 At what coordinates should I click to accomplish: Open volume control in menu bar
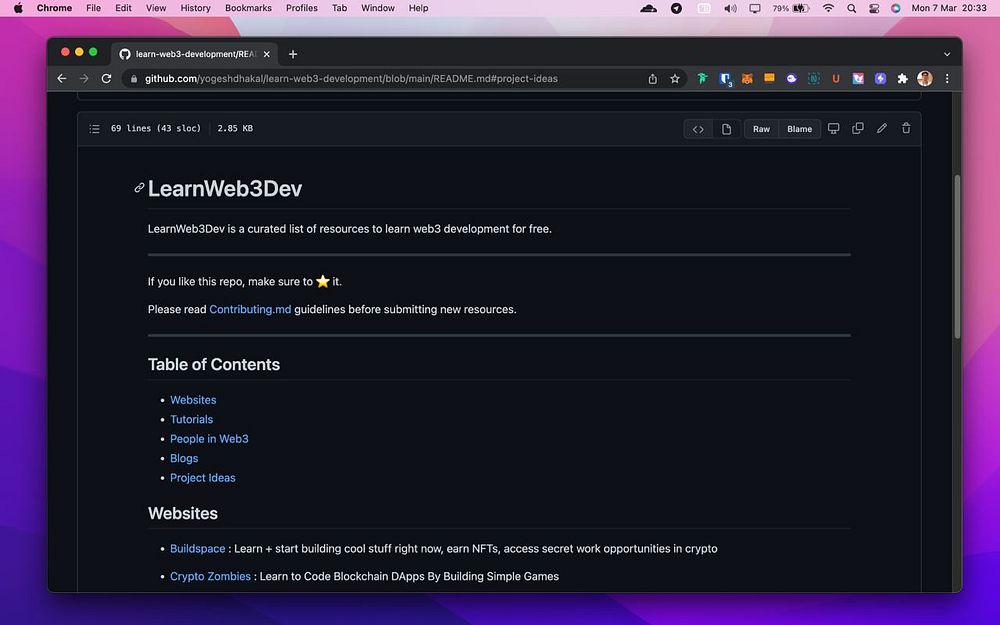click(730, 8)
